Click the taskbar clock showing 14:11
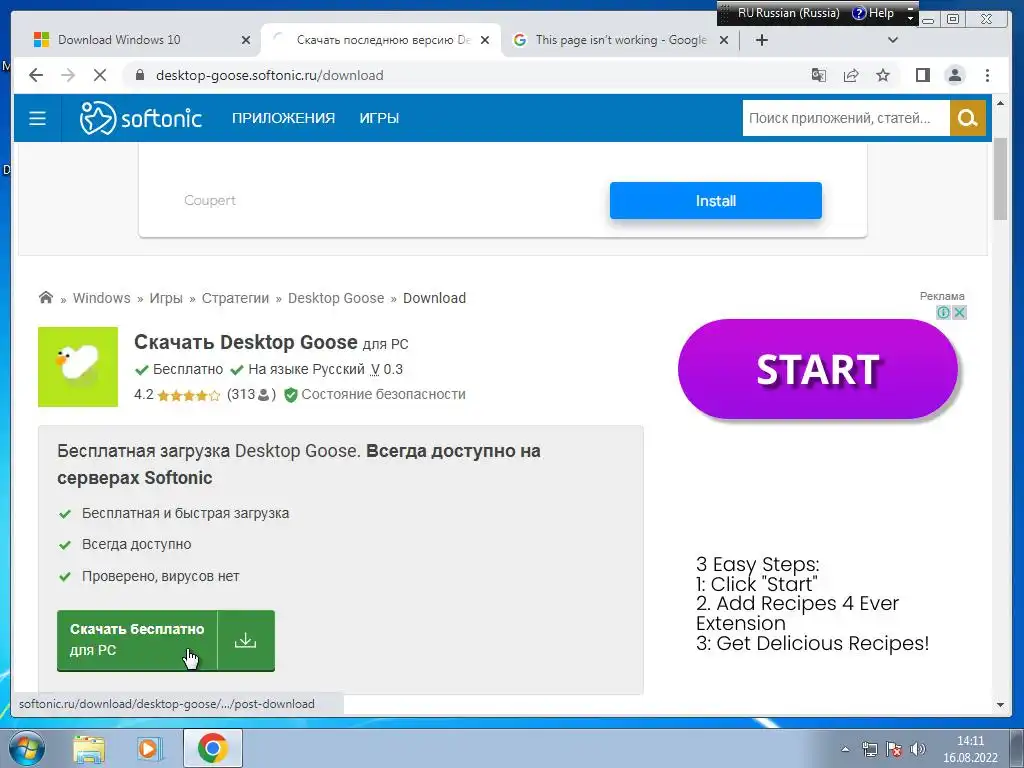 point(970,749)
